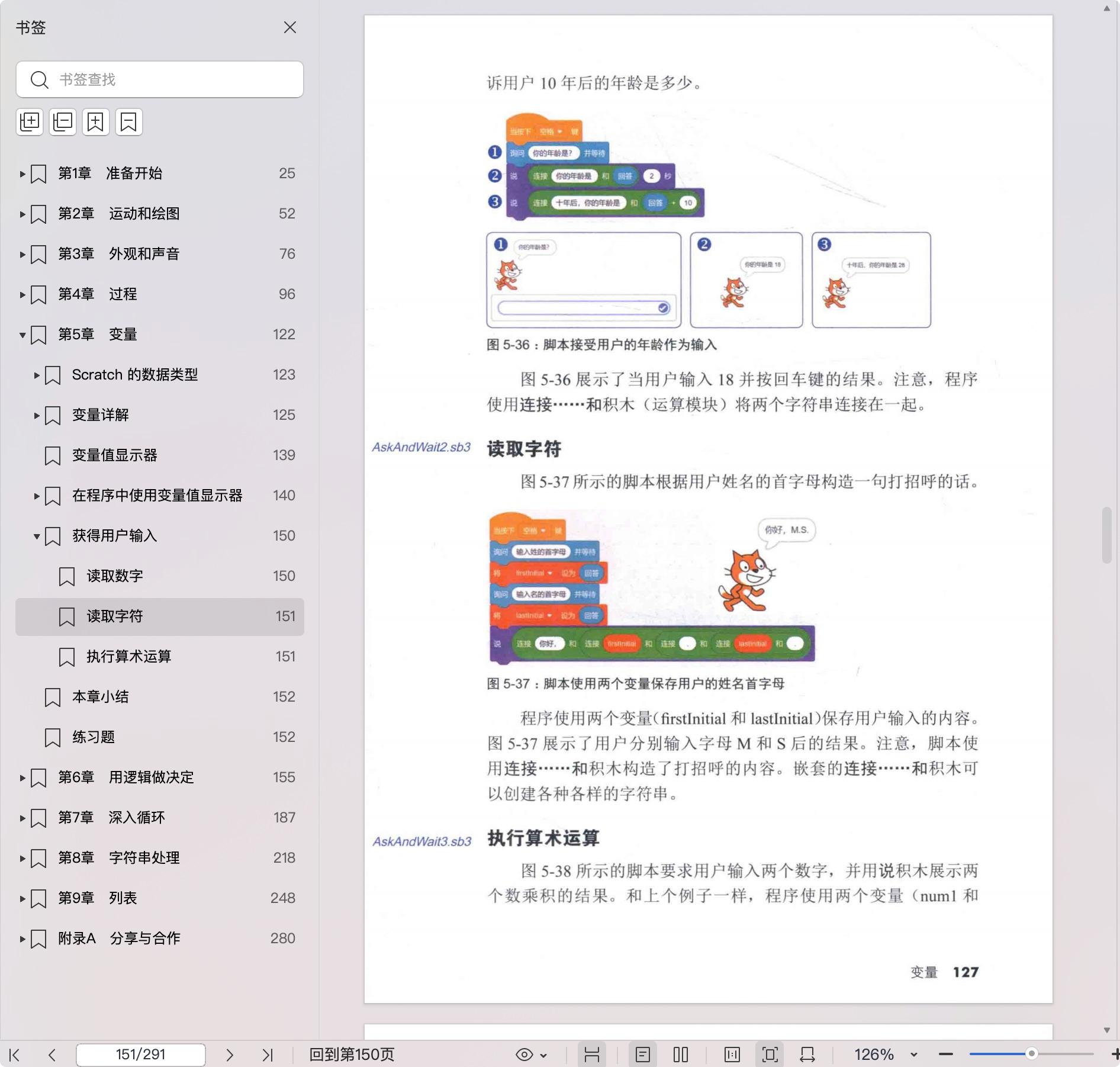Jump to the first page
The width and height of the screenshot is (1120, 1067).
[15, 1055]
